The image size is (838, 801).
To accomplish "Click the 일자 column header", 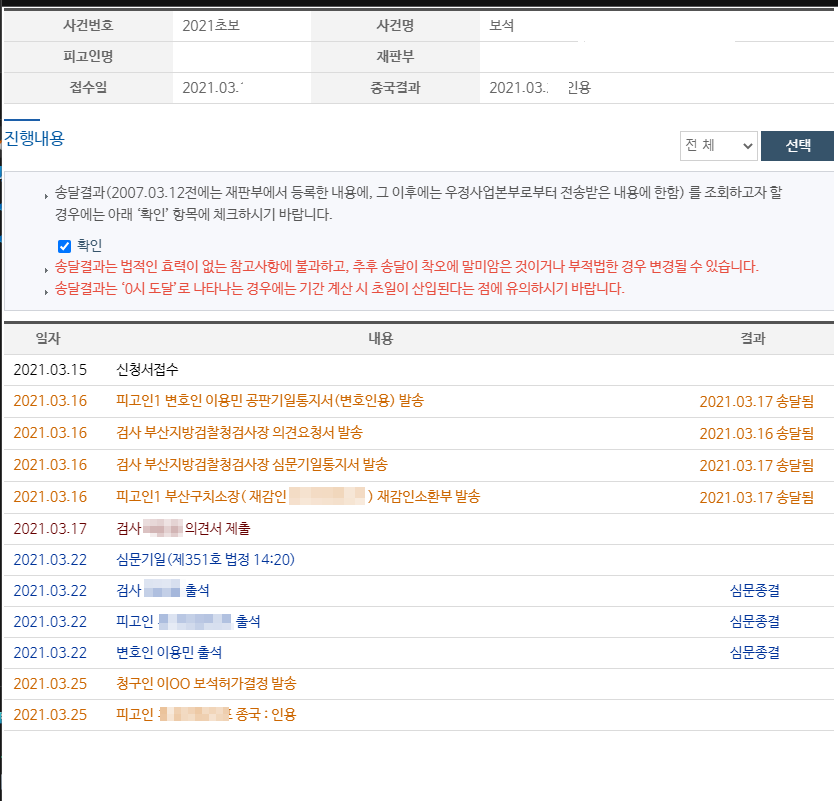I will pyautogui.click(x=48, y=339).
